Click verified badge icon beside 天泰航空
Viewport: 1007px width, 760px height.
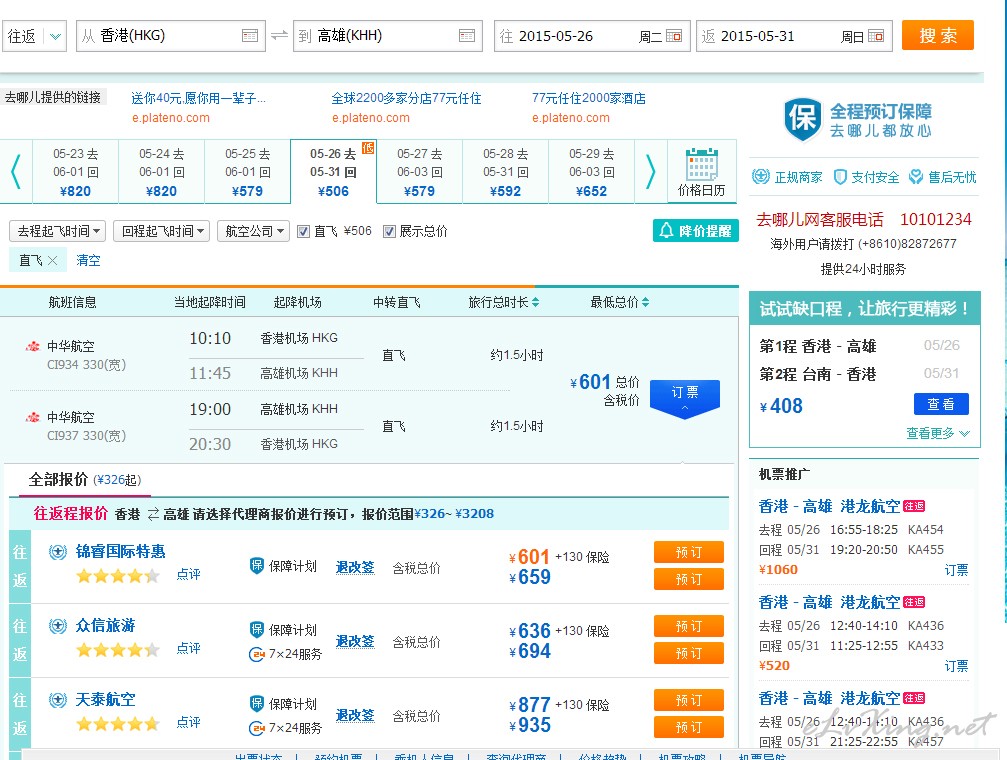click(58, 700)
